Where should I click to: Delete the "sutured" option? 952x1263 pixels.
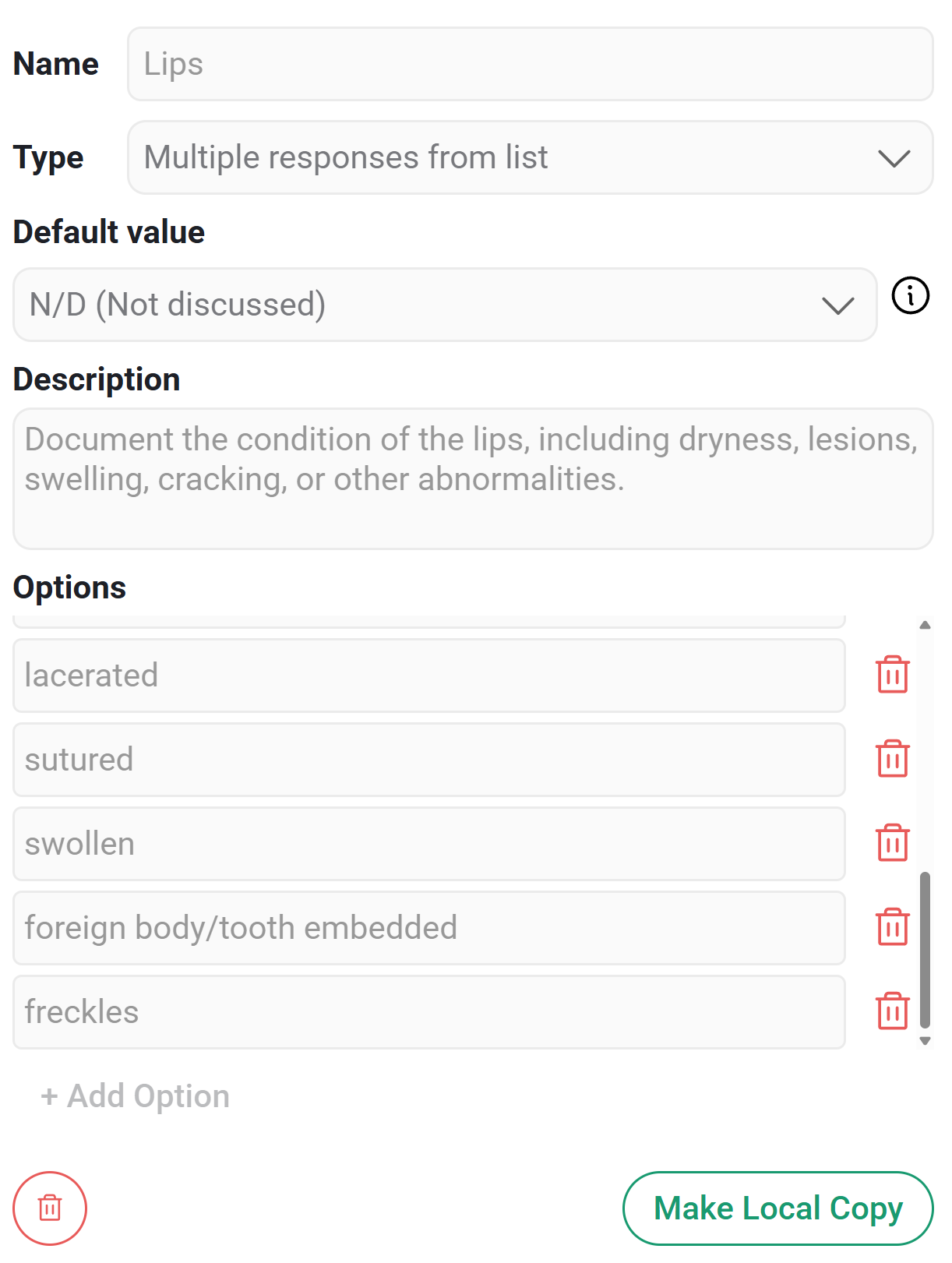click(892, 759)
